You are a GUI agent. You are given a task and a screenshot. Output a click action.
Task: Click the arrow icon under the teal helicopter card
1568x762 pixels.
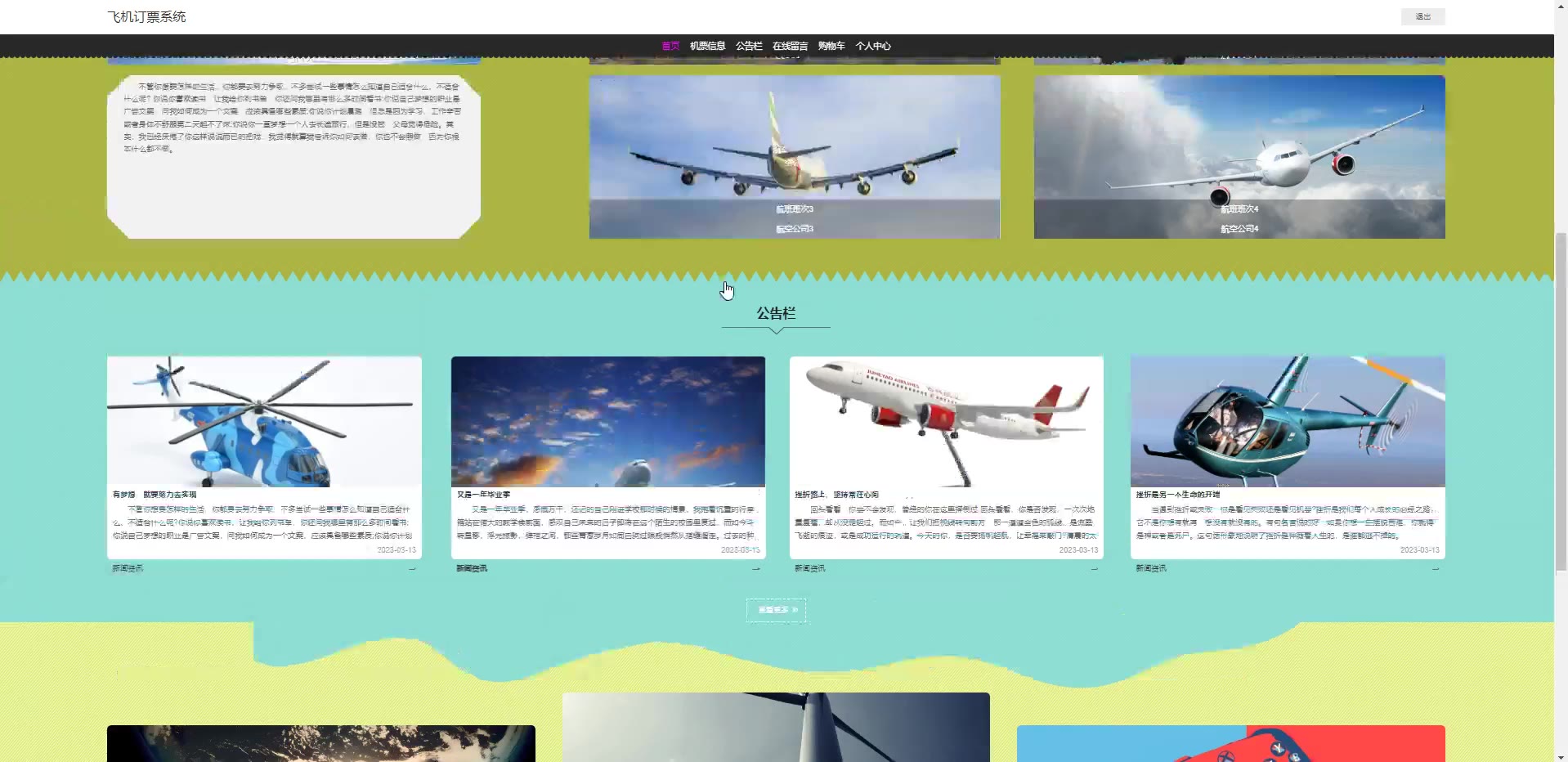(1436, 568)
